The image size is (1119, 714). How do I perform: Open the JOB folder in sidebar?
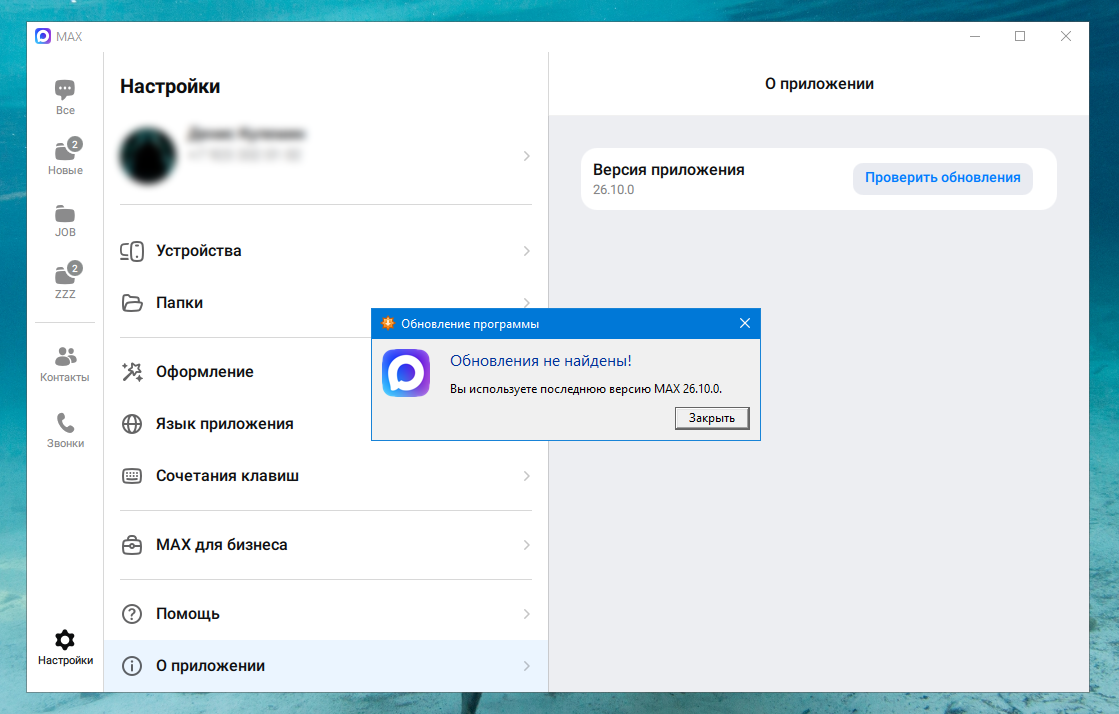[x=65, y=221]
